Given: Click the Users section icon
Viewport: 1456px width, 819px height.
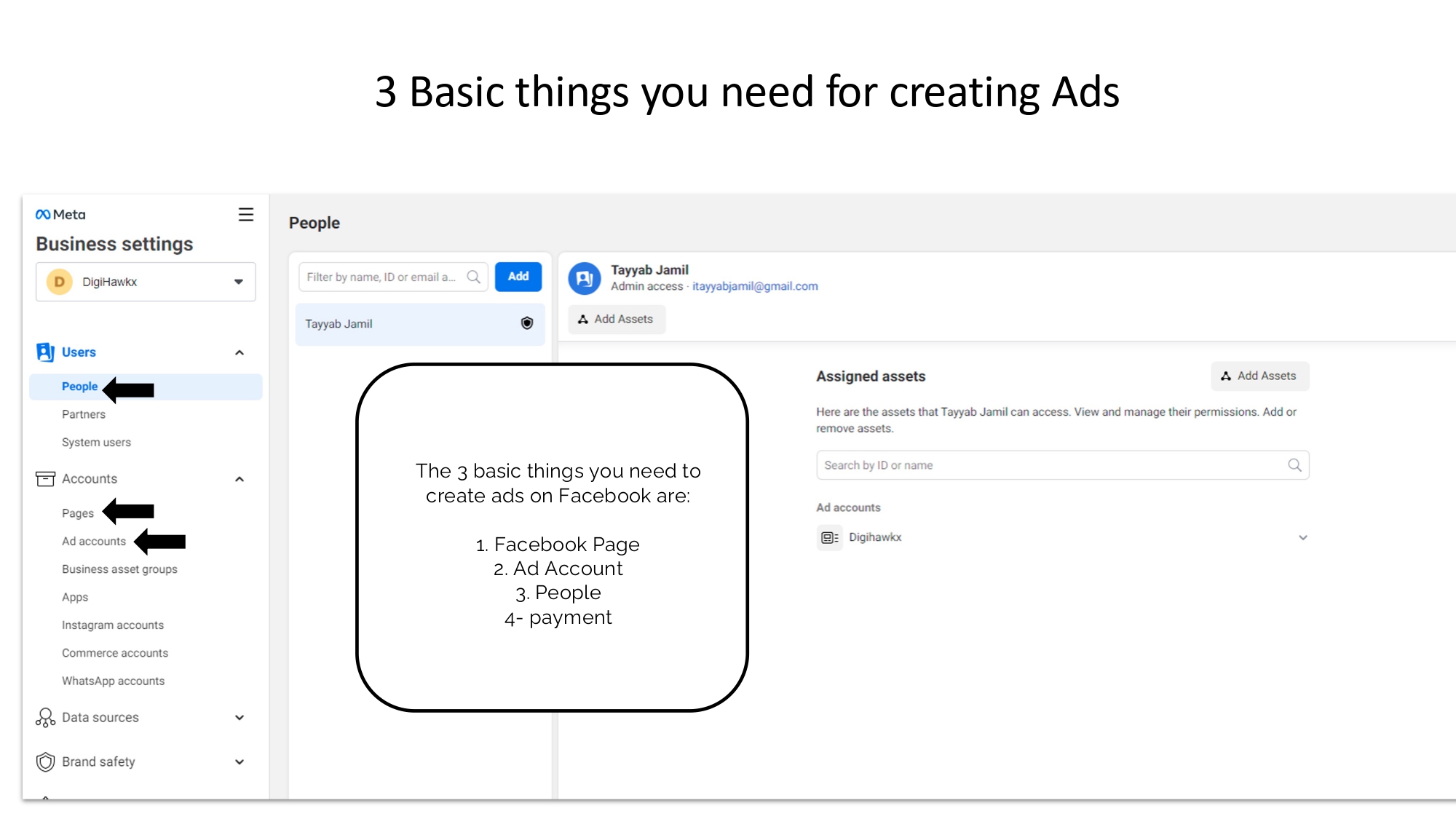Looking at the screenshot, I should (45, 352).
